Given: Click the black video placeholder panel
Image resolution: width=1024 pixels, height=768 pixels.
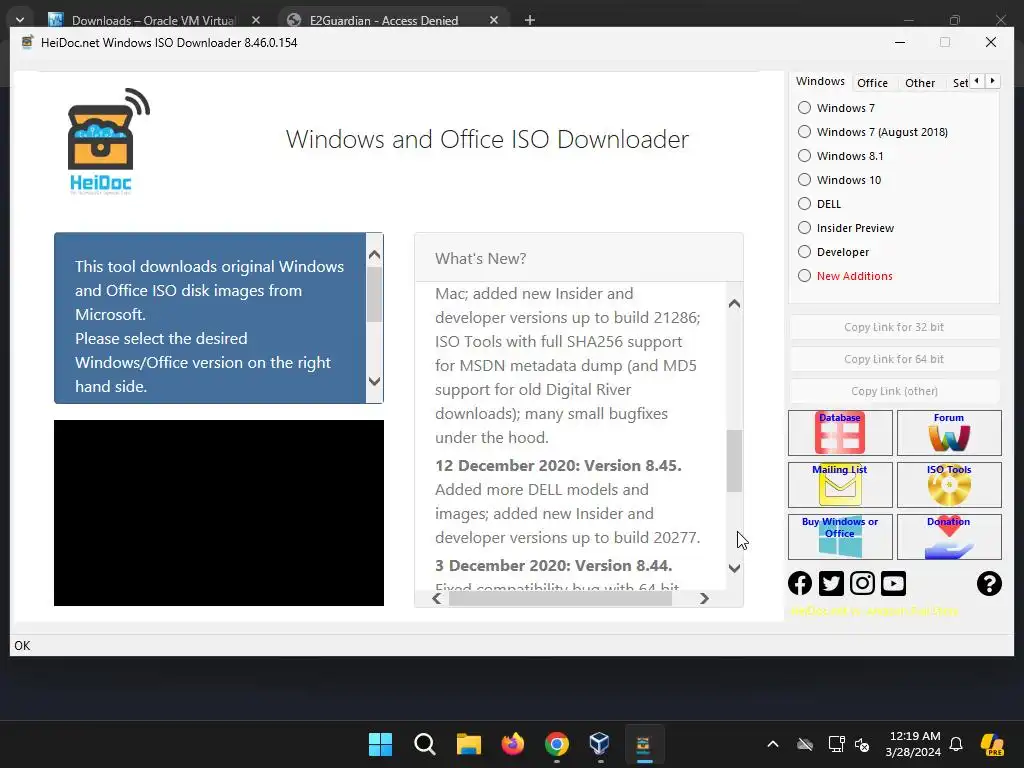Looking at the screenshot, I should (219, 513).
